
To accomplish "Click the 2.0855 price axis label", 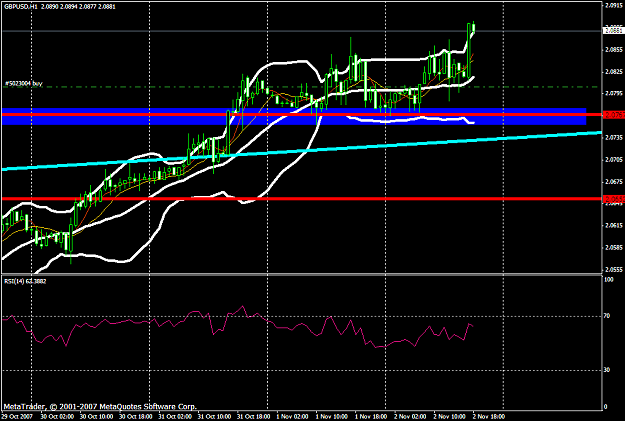I will pos(614,50).
